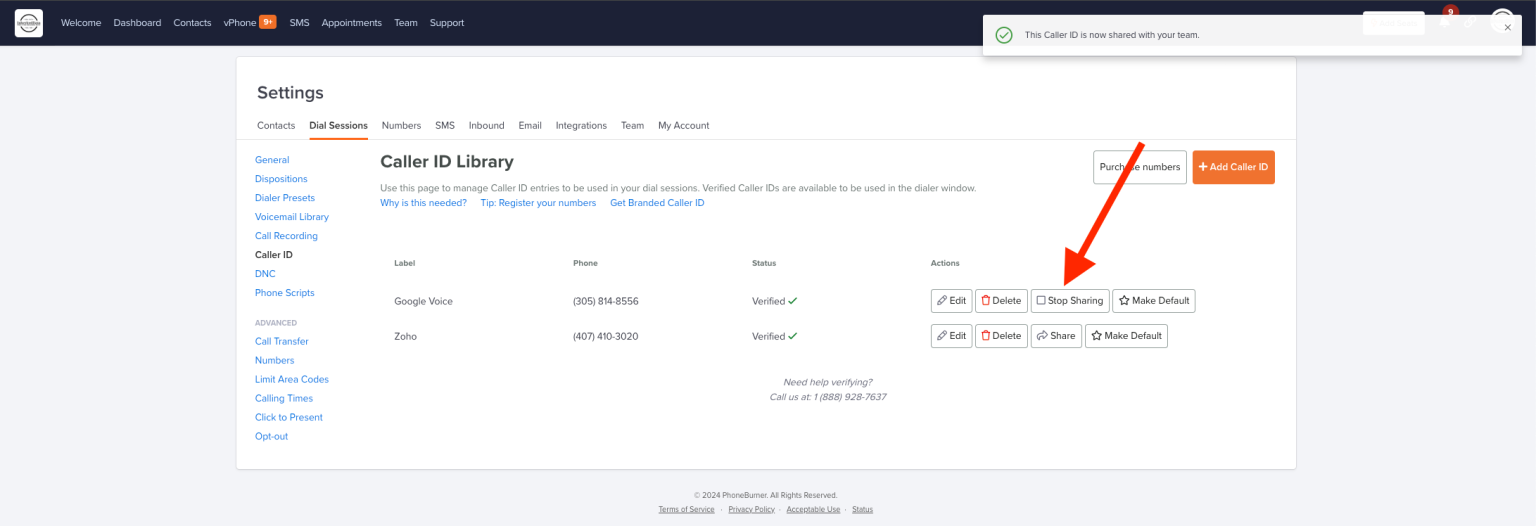Switch to the Numbers settings tab
Image resolution: width=1536 pixels, height=526 pixels.
(x=401, y=126)
